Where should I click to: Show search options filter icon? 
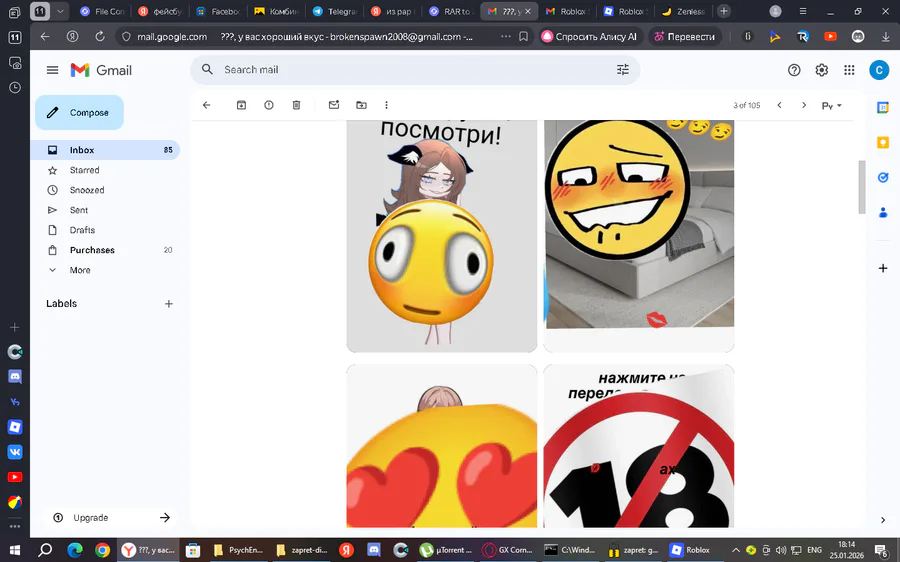click(x=623, y=69)
